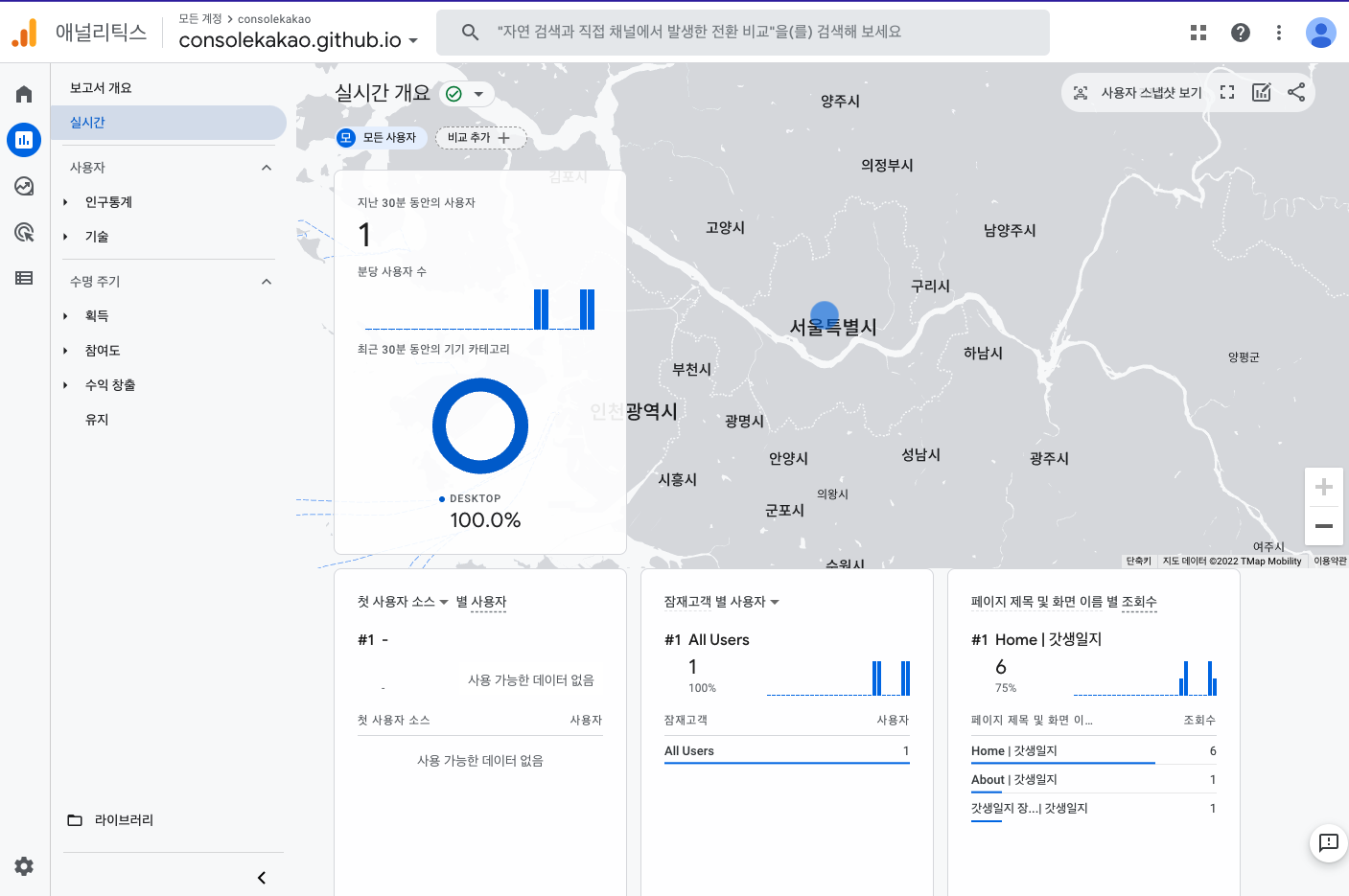1349x896 pixels.
Task: Click the share report icon
Action: tap(1296, 92)
